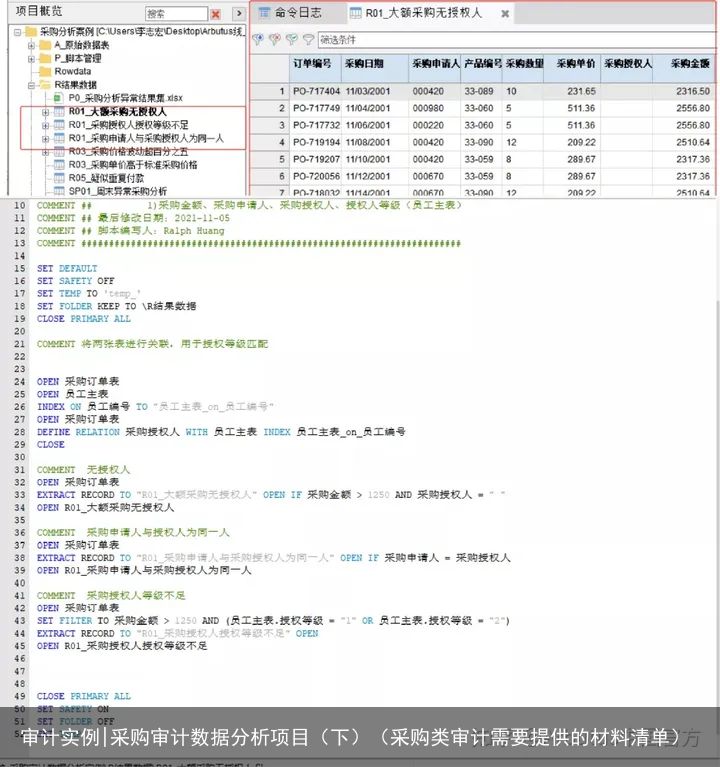Viewport: 720px width, 767px height.
Task: Click the table icon of SP01_周末异常采购分析
Action: tap(59, 191)
